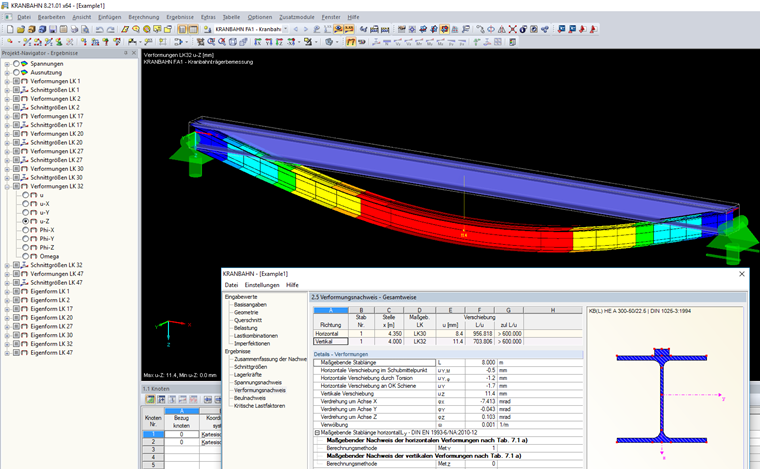
Task: Set the view in the X direction
Action: (257, 42)
